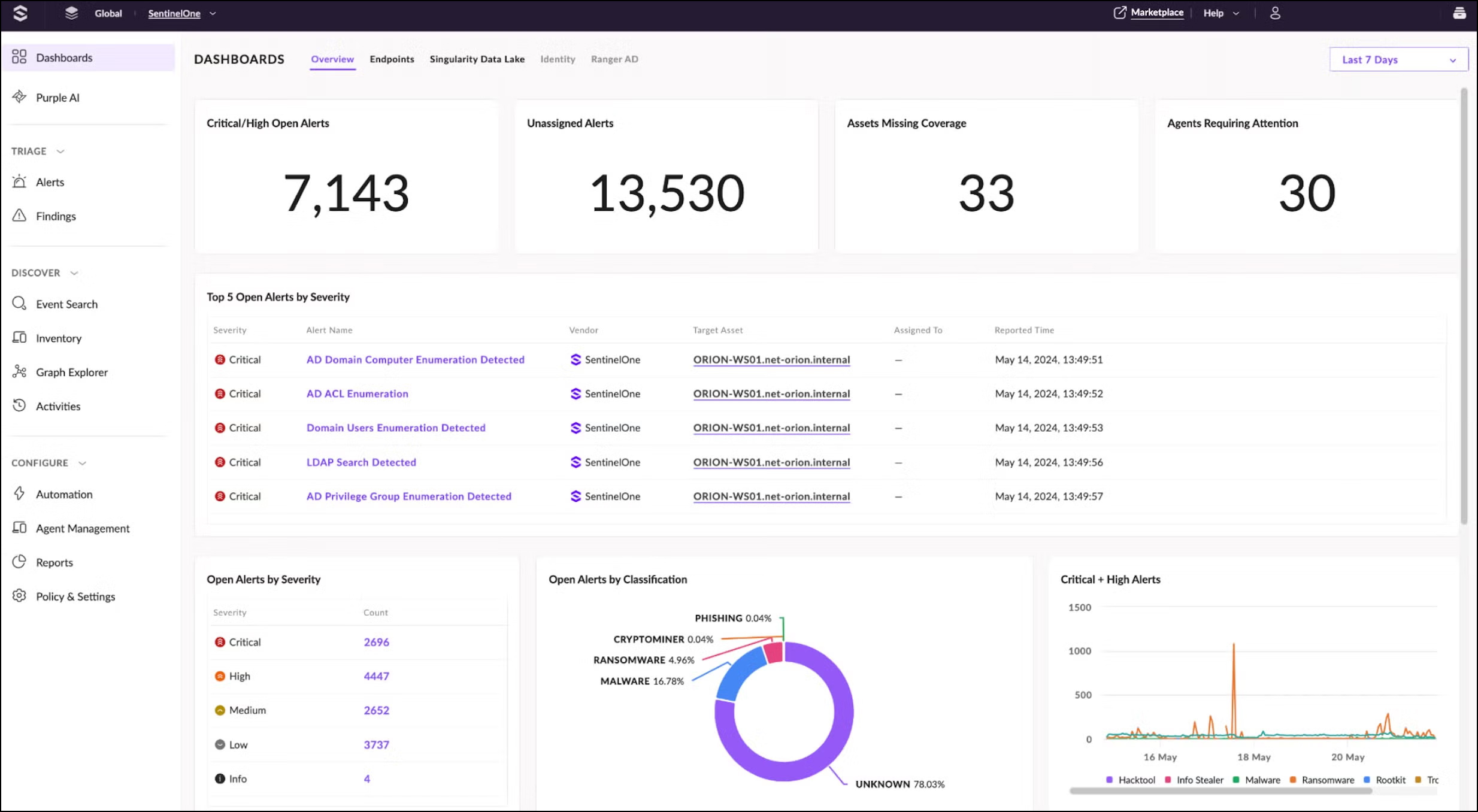This screenshot has height=812, width=1478.
Task: Click the Activities history icon
Action: click(19, 405)
